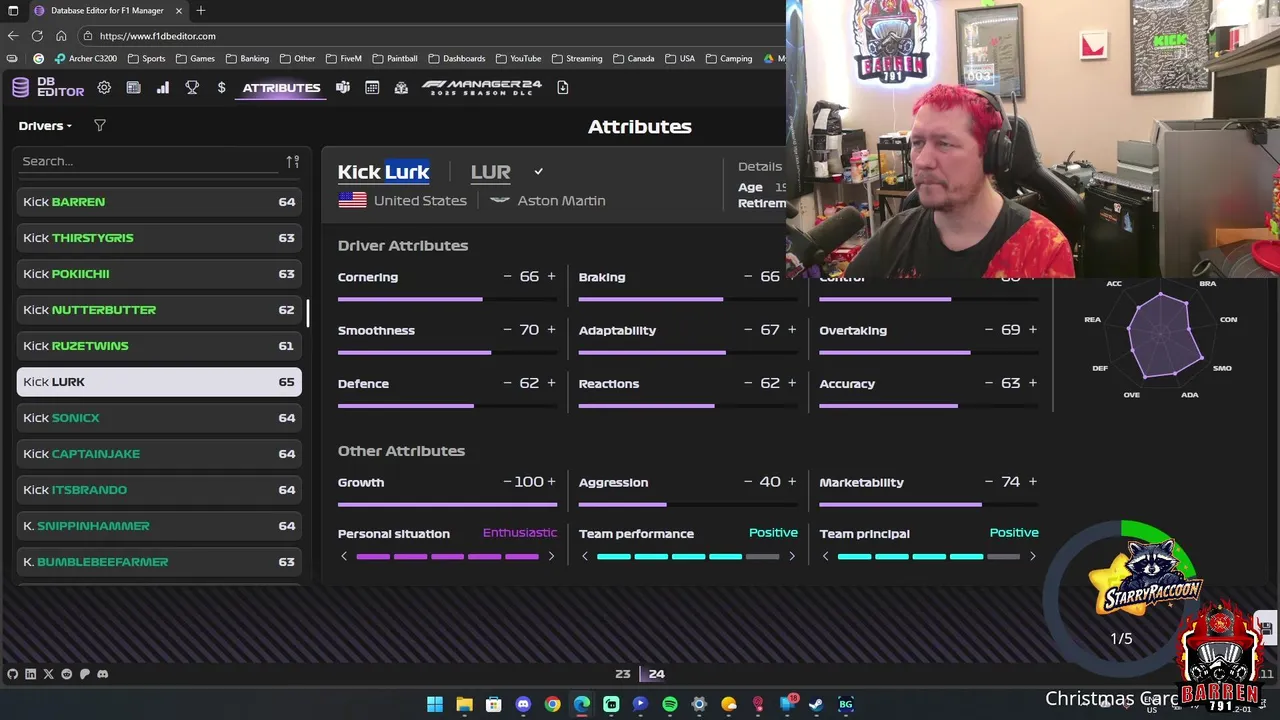Open Steam from the taskbar

coord(816,704)
